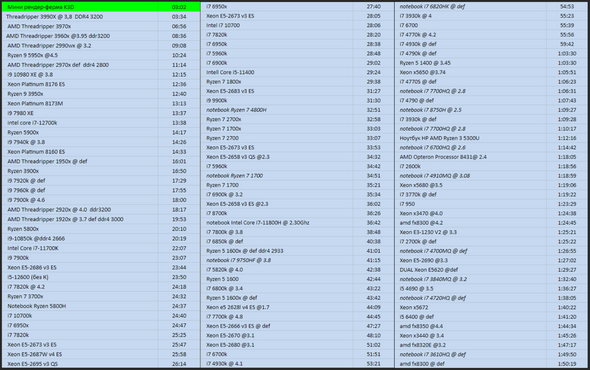Click the Xeon E5-2695 v3 QS cell
Image resolution: width=590 pixels, height=370 pixels.
tap(80, 364)
